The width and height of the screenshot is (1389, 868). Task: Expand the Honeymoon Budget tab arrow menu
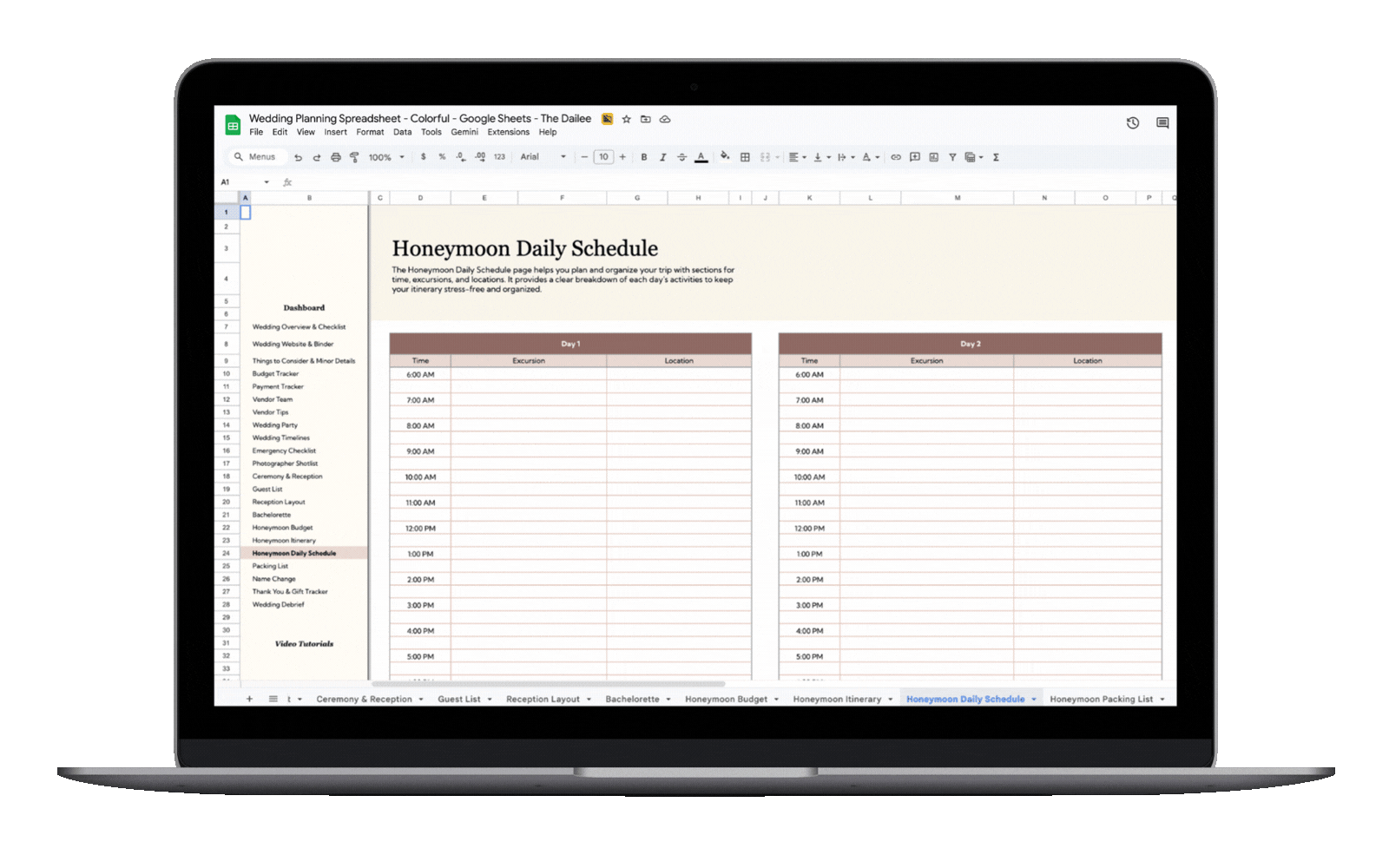776,700
